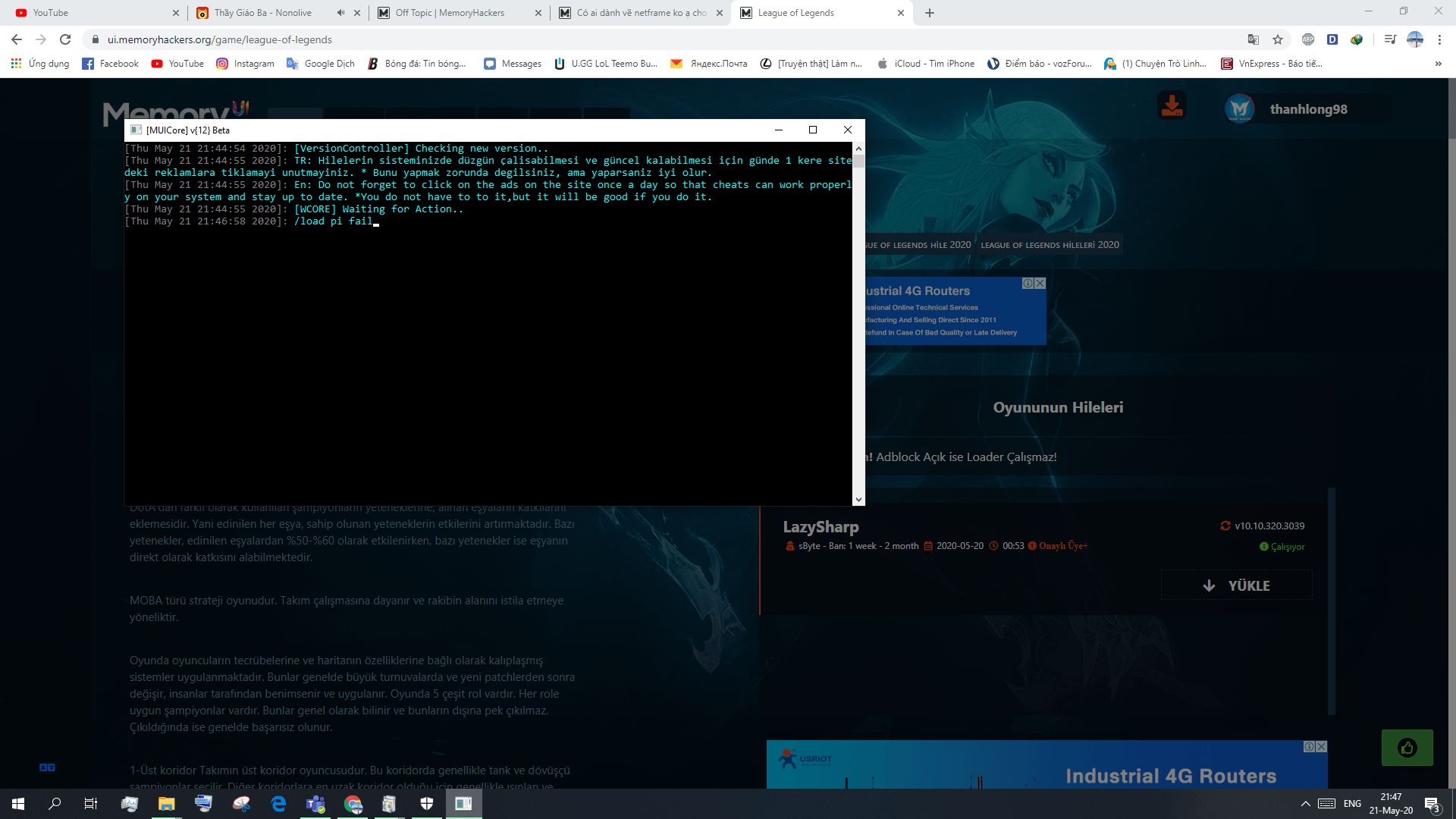Click the LazySharp cheat title

pos(821,527)
